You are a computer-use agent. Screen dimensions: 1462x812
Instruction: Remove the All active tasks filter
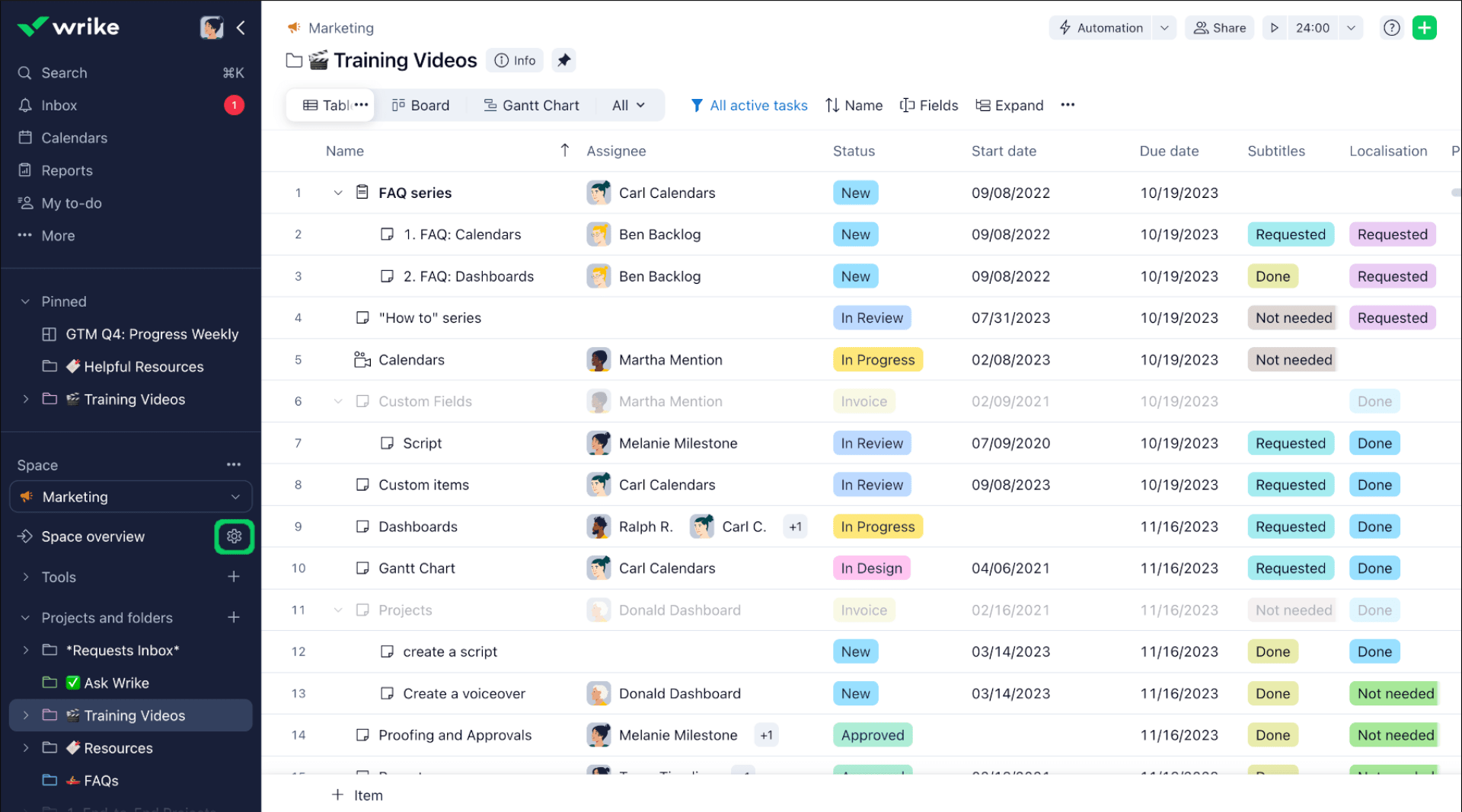coord(758,105)
